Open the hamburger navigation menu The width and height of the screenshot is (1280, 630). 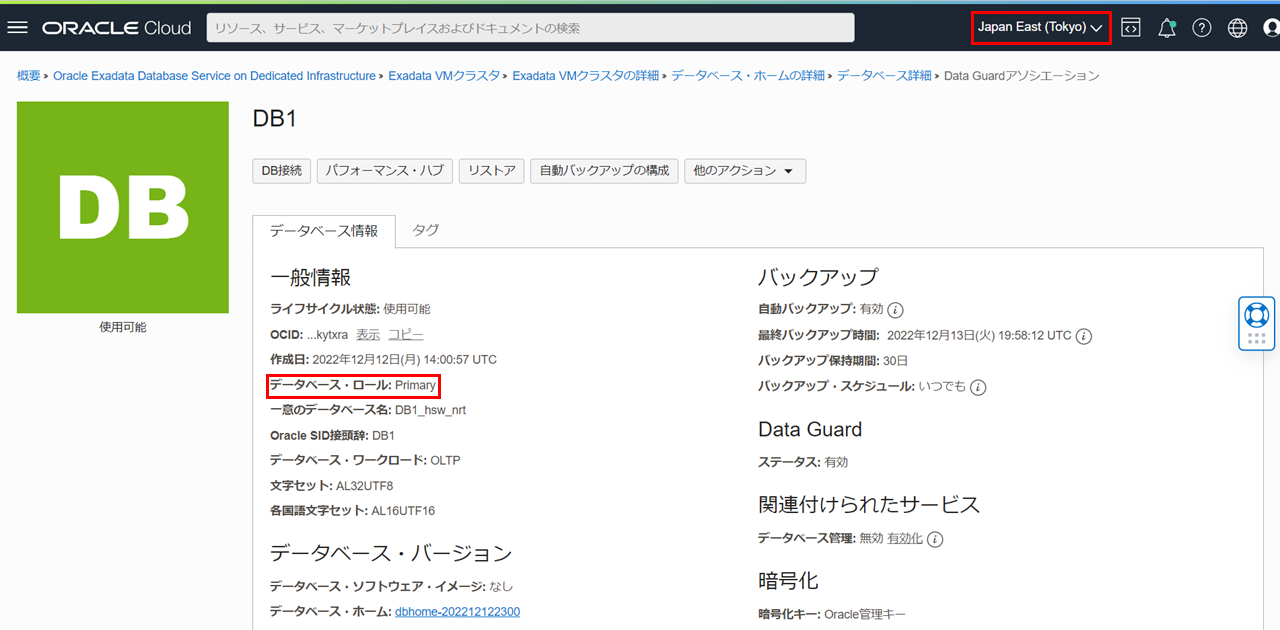pyautogui.click(x=17, y=28)
